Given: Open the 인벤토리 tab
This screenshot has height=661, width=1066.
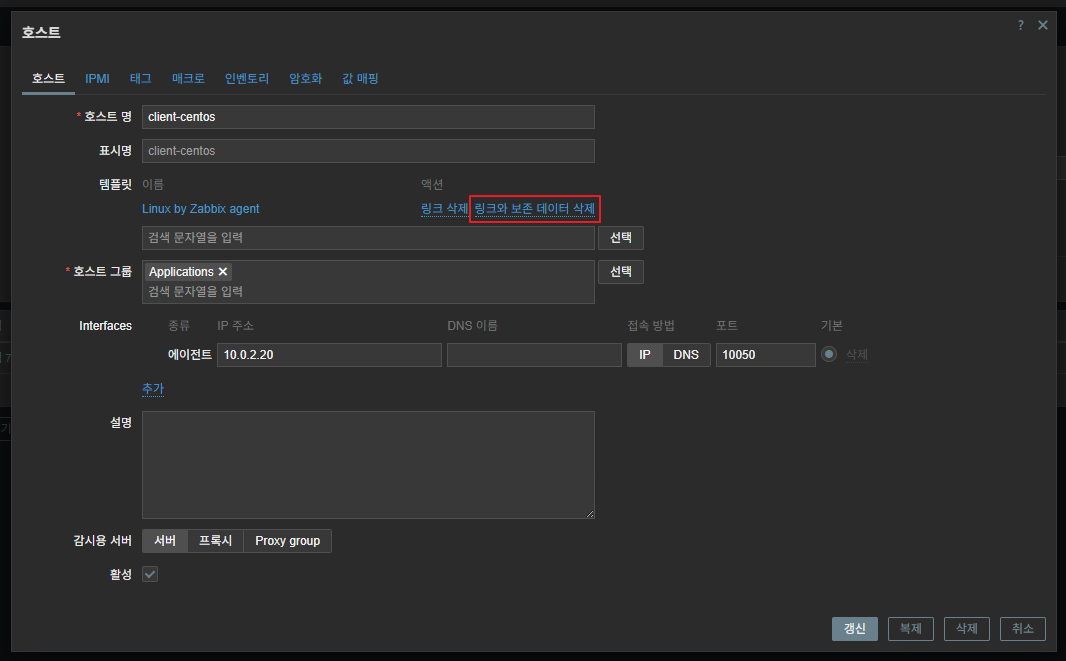Looking at the screenshot, I should pos(247,78).
